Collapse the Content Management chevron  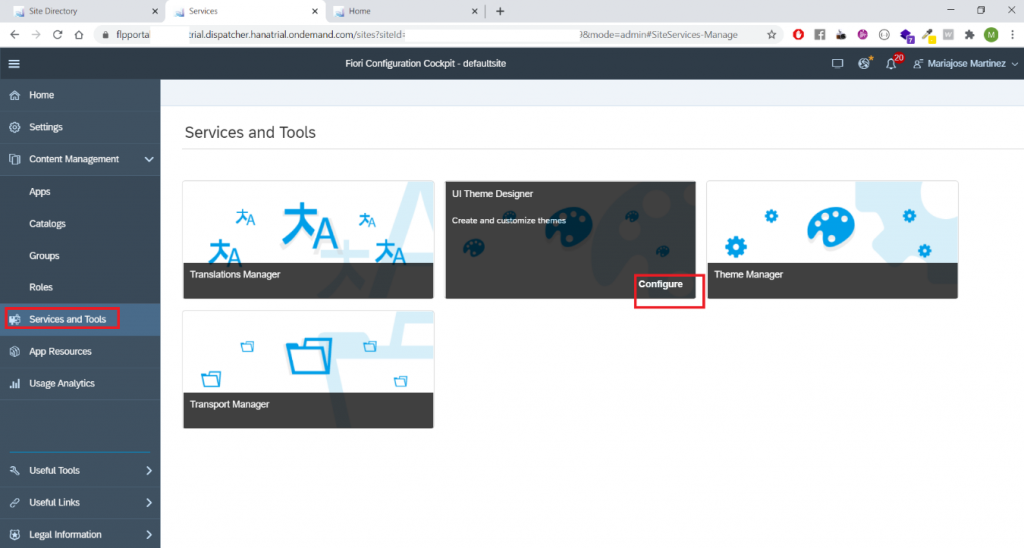point(149,159)
